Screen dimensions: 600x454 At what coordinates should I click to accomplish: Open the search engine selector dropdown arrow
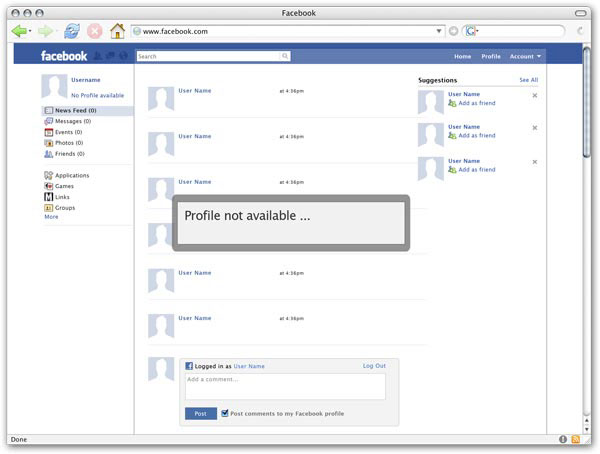pyautogui.click(x=477, y=31)
